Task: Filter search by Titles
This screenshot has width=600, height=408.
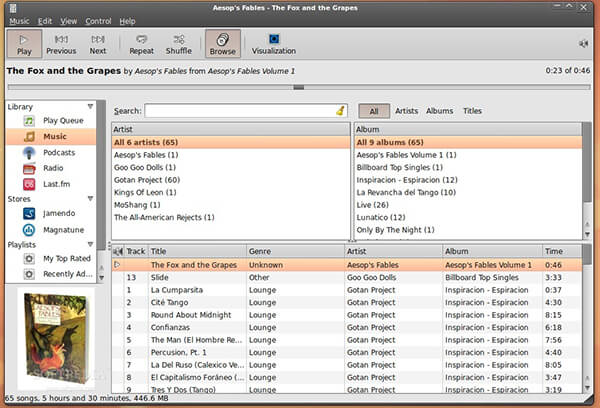Action: click(x=473, y=111)
